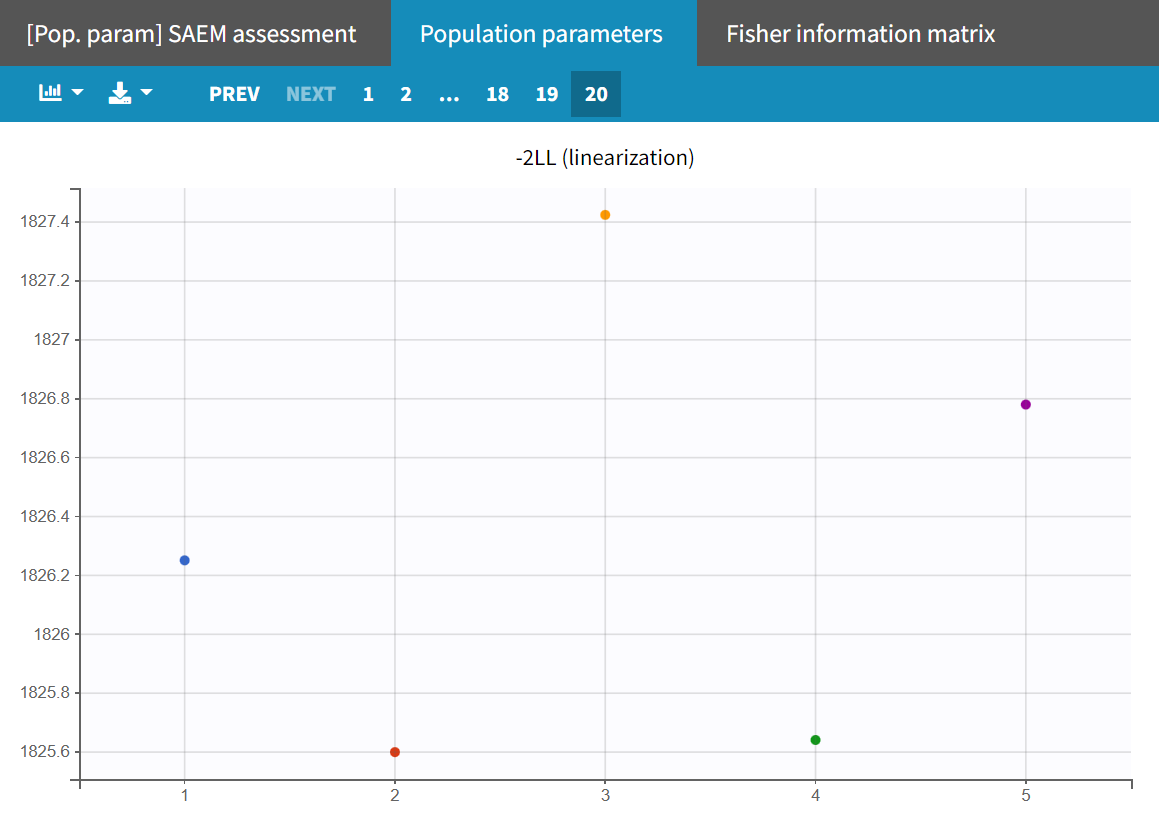Click the download export icon
1159x836 pixels.
pos(120,93)
